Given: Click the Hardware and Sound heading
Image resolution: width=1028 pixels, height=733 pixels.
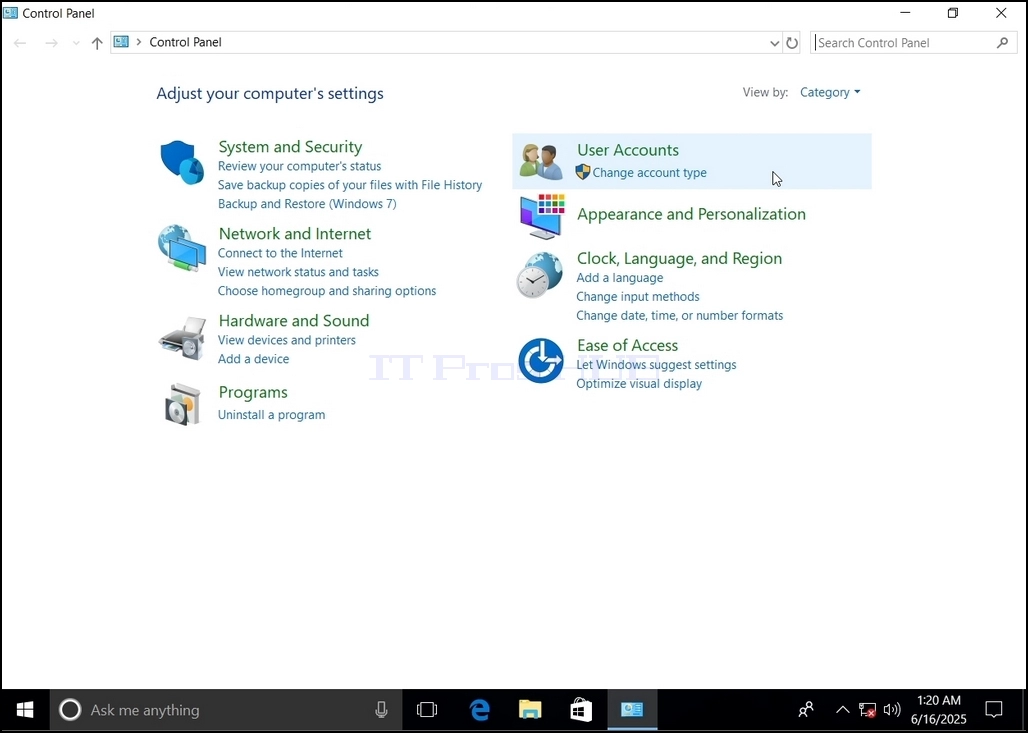Looking at the screenshot, I should point(294,321).
